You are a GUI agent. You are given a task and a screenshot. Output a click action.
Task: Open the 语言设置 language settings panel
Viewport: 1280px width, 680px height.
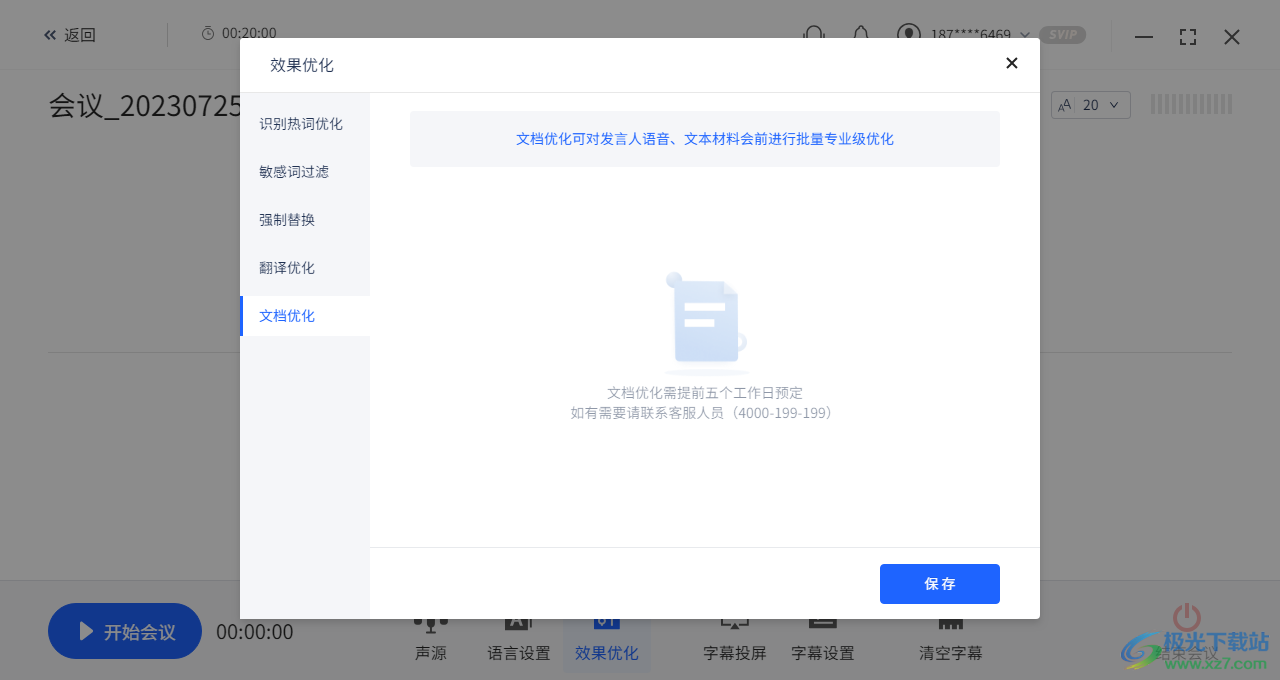pyautogui.click(x=517, y=640)
